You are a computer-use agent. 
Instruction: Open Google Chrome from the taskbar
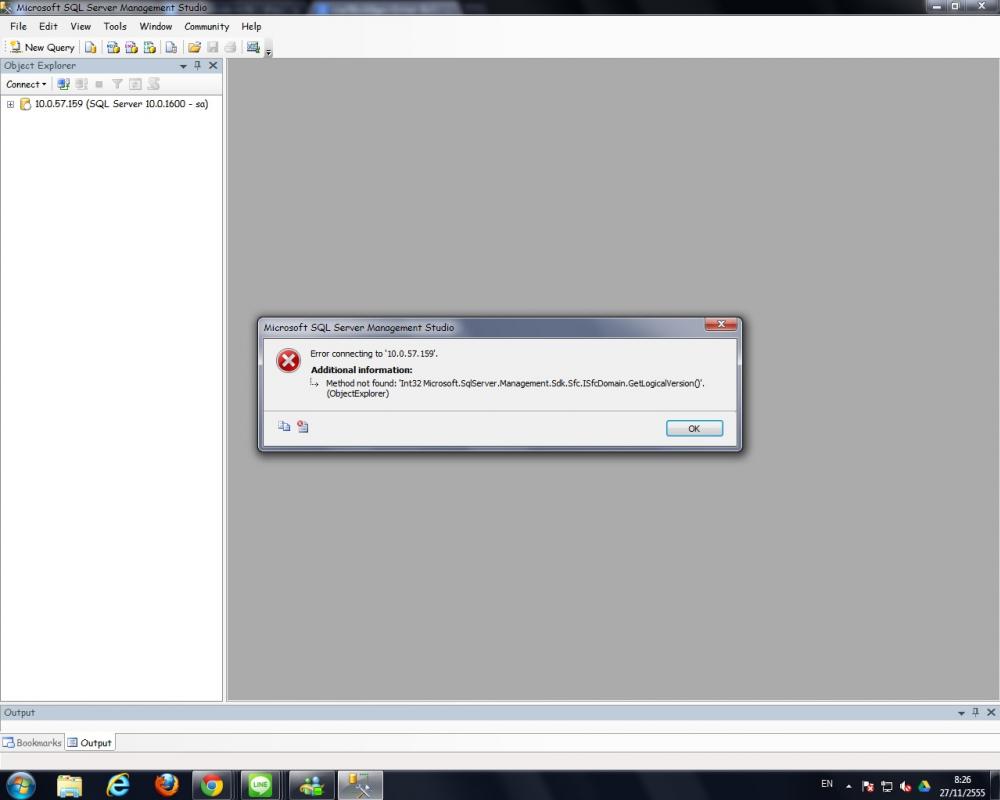[x=212, y=785]
